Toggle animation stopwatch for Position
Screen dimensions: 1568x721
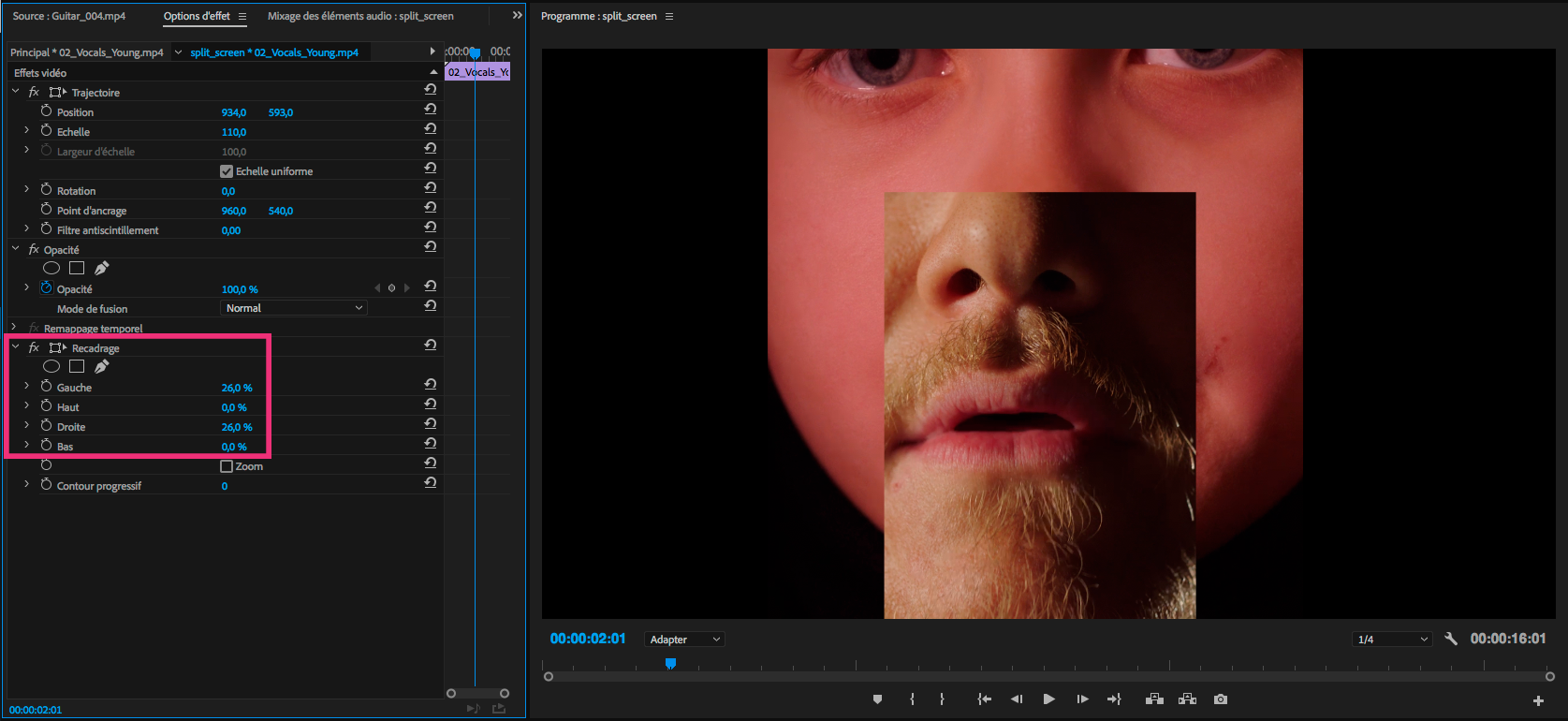[x=46, y=111]
